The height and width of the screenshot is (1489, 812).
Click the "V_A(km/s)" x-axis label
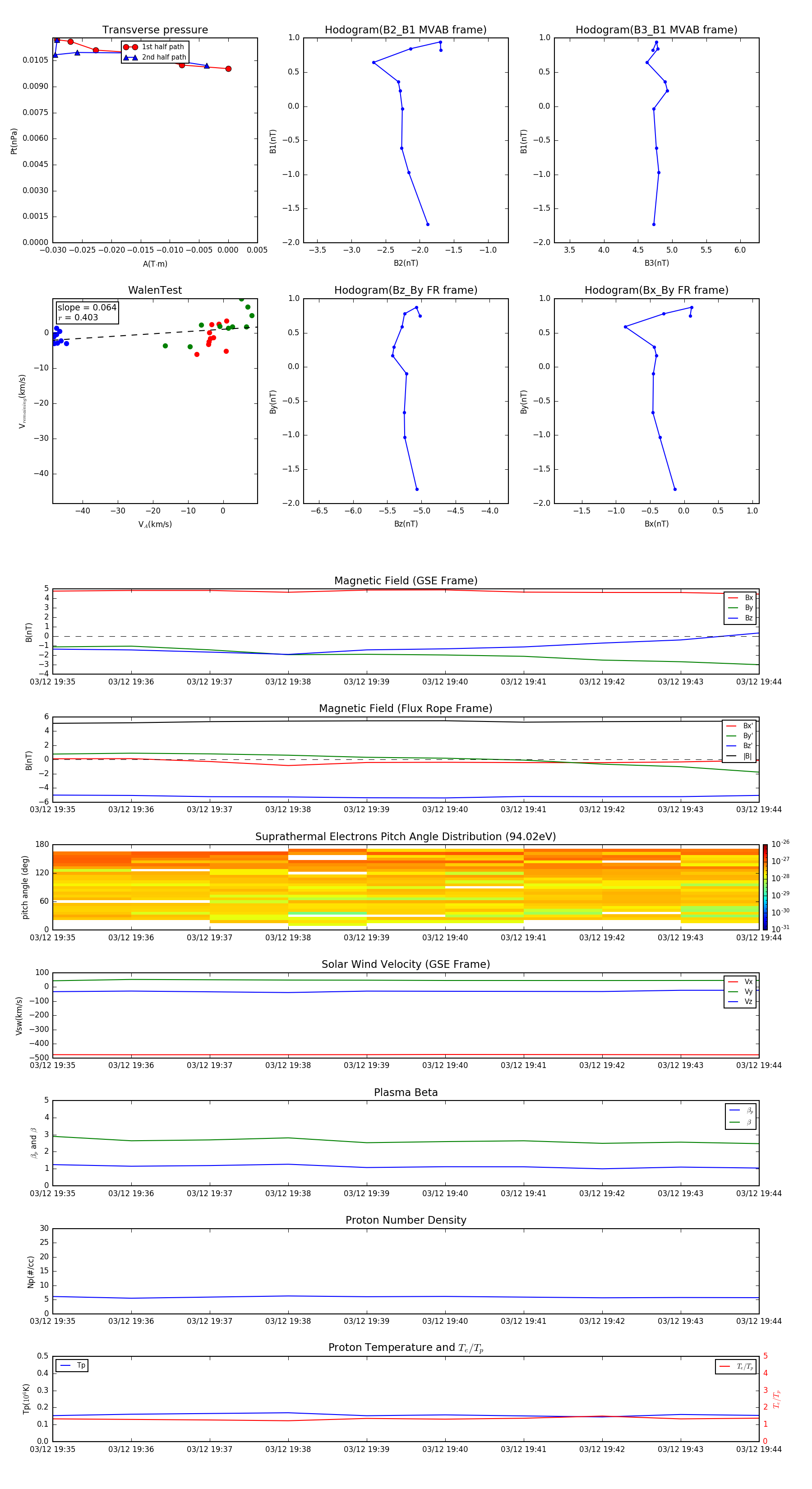[155, 524]
